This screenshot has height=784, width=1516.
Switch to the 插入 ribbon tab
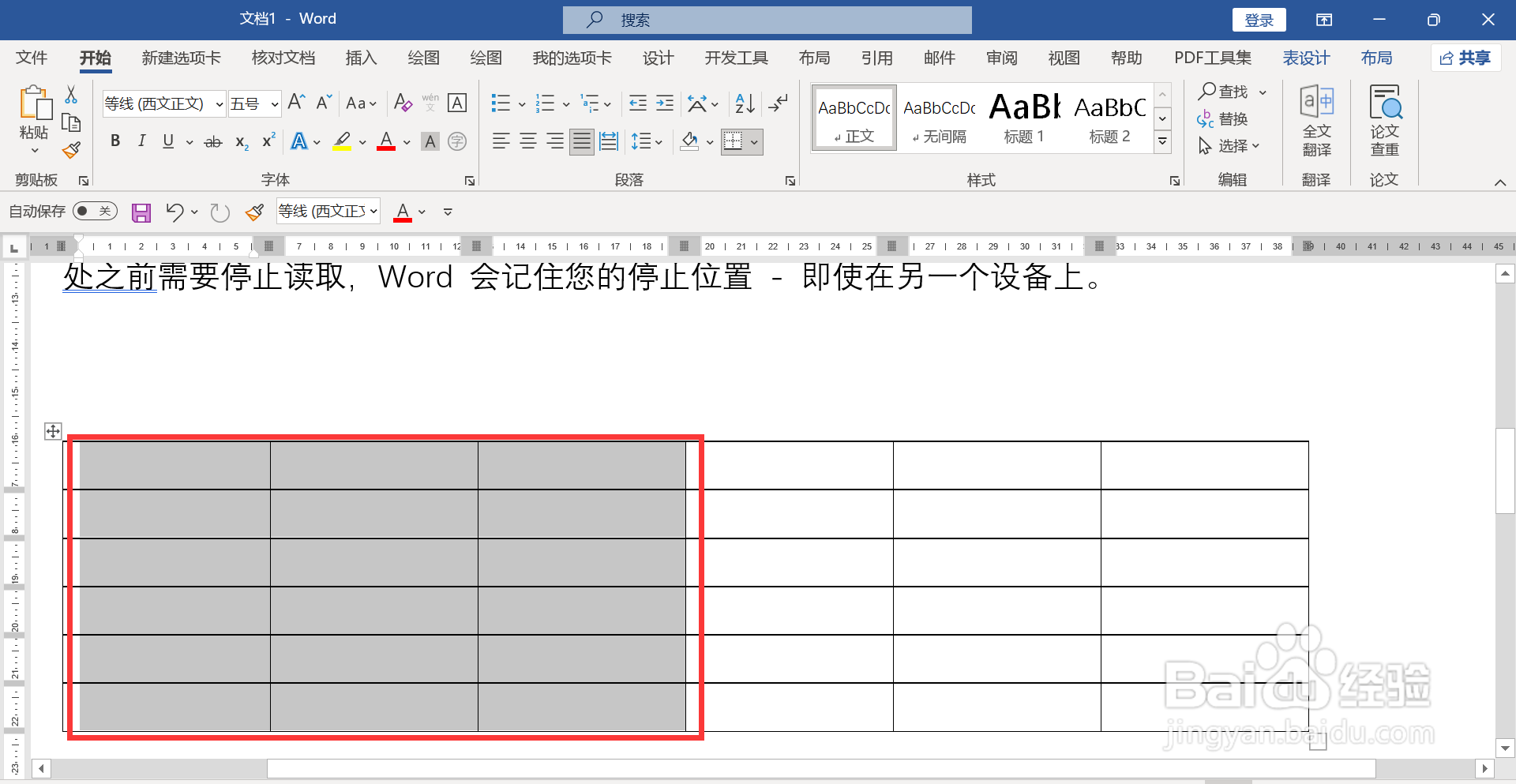click(x=361, y=58)
